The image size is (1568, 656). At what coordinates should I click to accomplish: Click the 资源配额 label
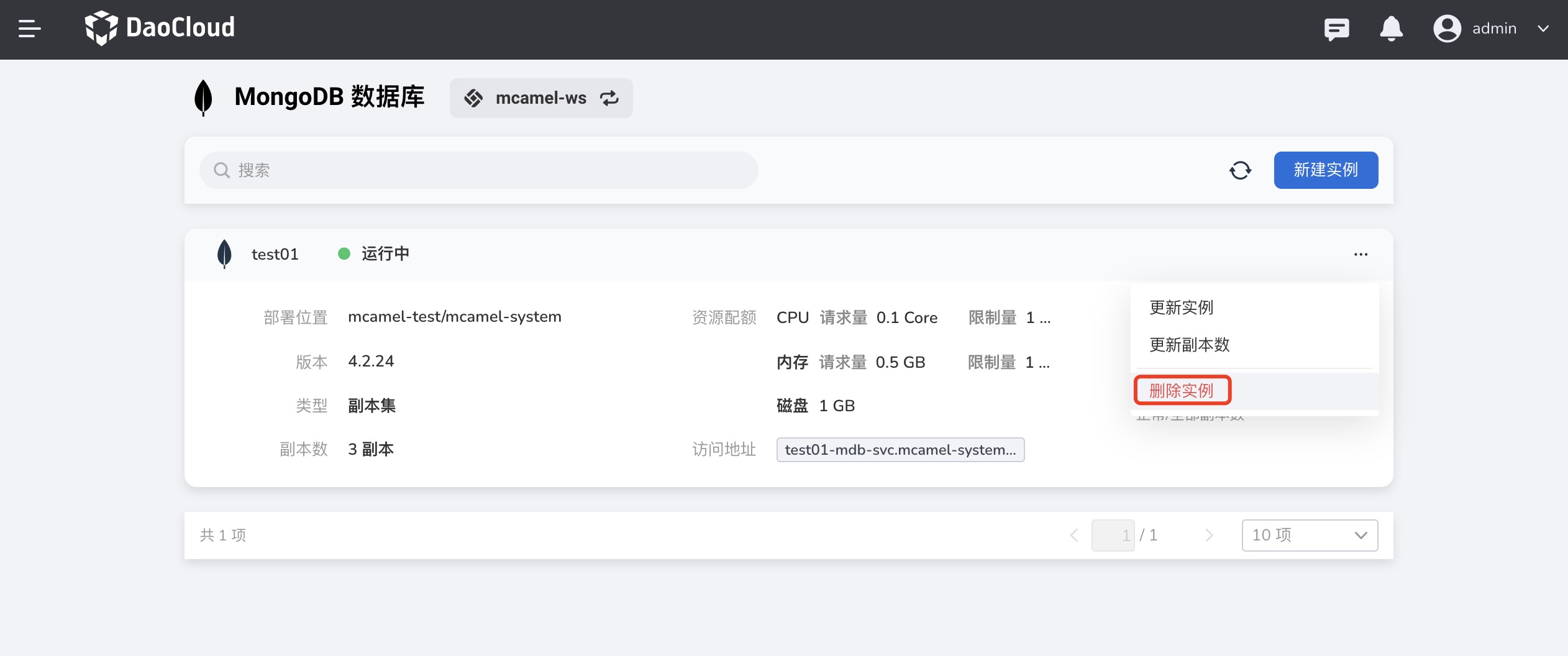pos(724,317)
